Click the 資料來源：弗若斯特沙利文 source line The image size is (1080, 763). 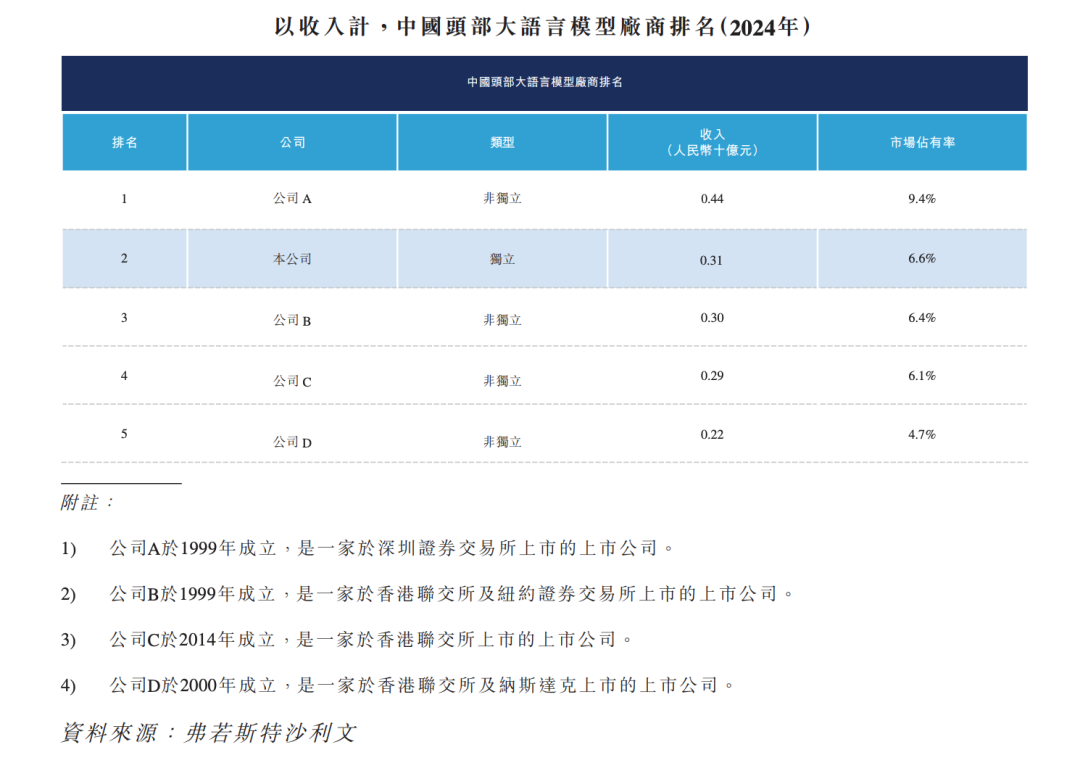tap(208, 732)
